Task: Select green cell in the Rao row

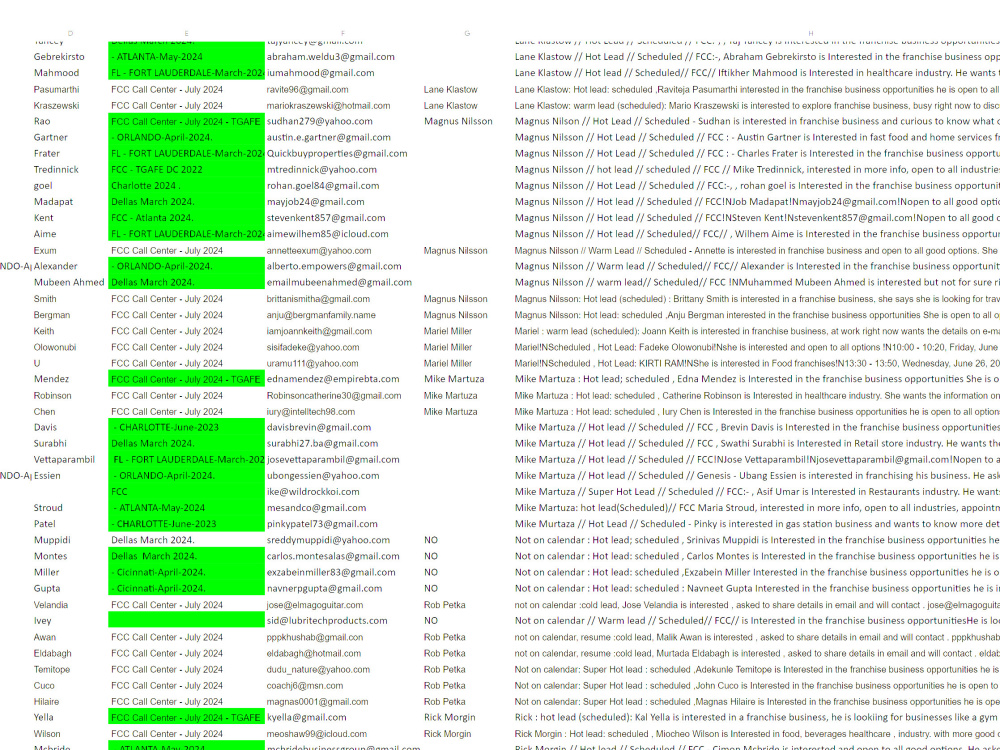Action: 186,121
